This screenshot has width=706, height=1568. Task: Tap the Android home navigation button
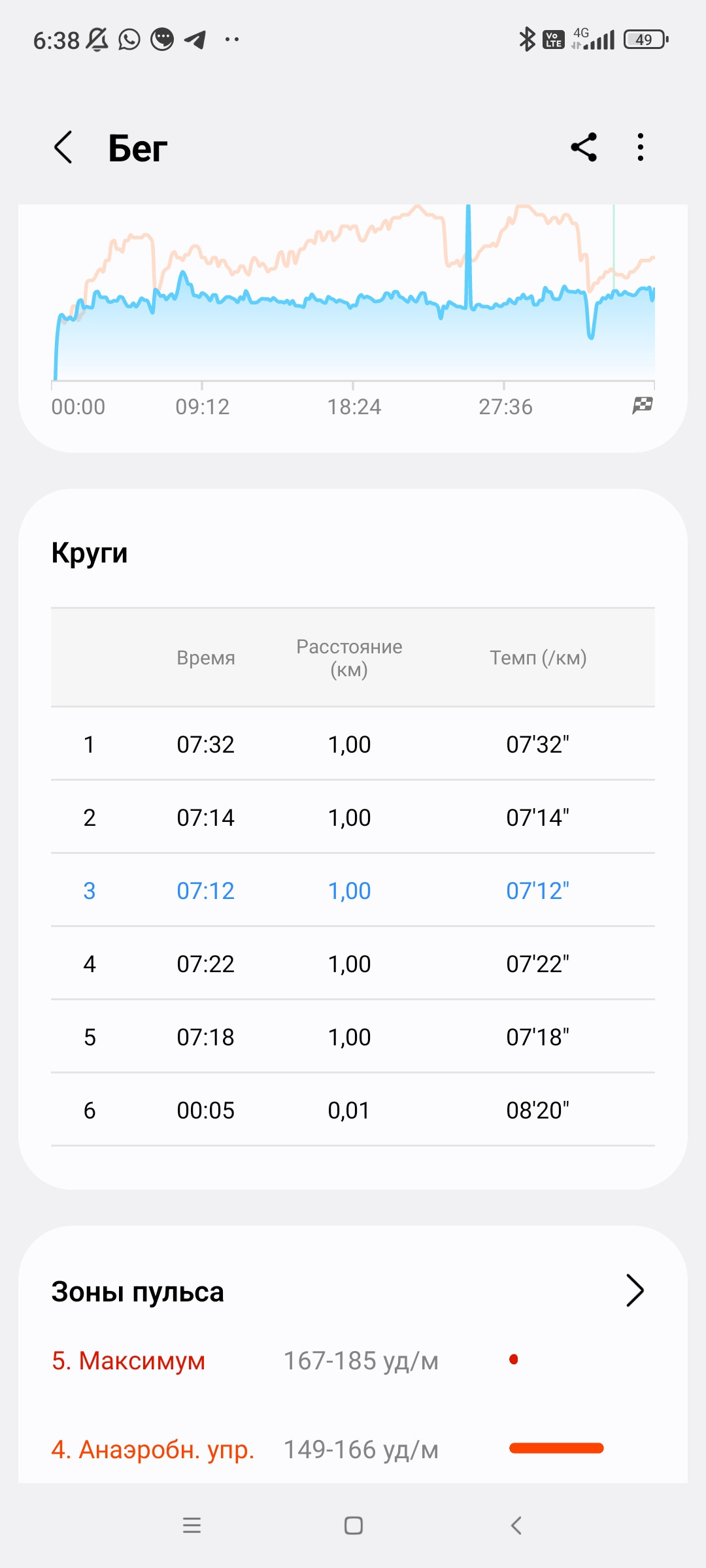(354, 1526)
